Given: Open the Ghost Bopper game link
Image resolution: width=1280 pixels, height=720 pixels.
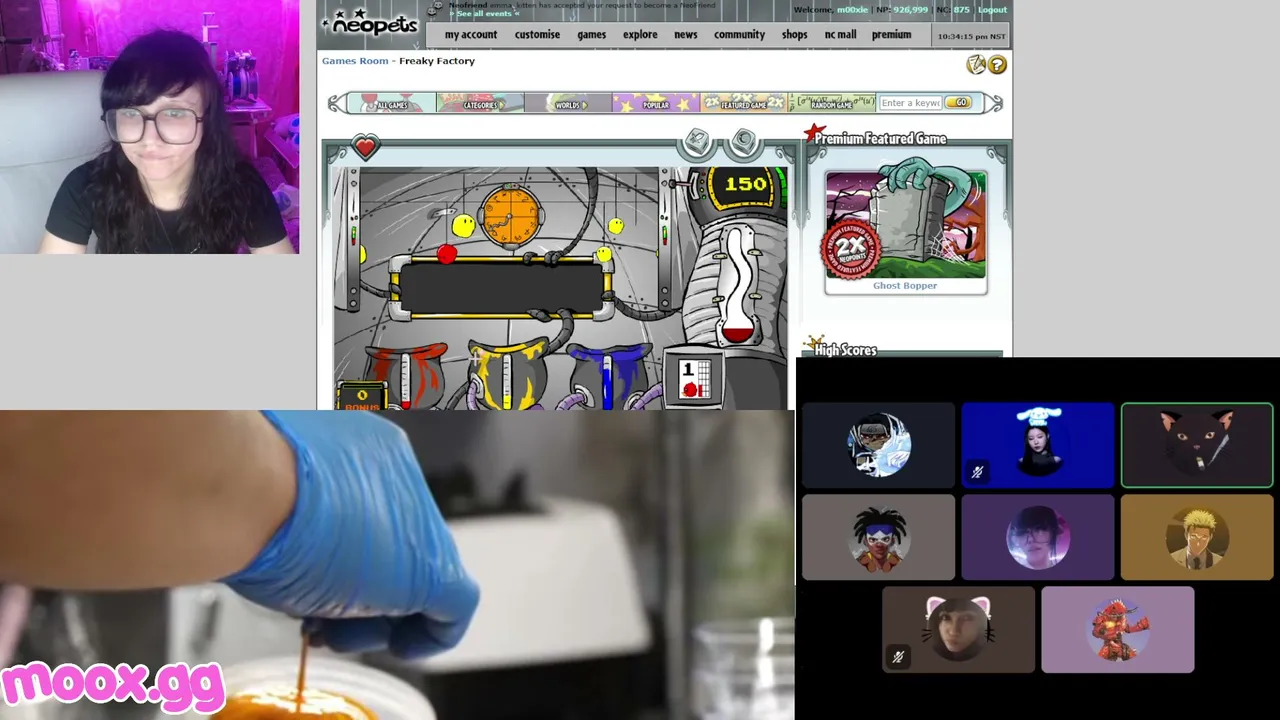Looking at the screenshot, I should pos(905,286).
